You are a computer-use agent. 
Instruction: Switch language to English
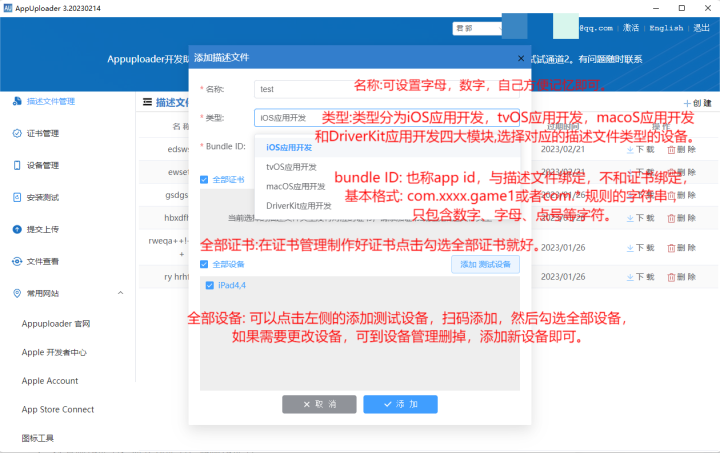[x=666, y=28]
